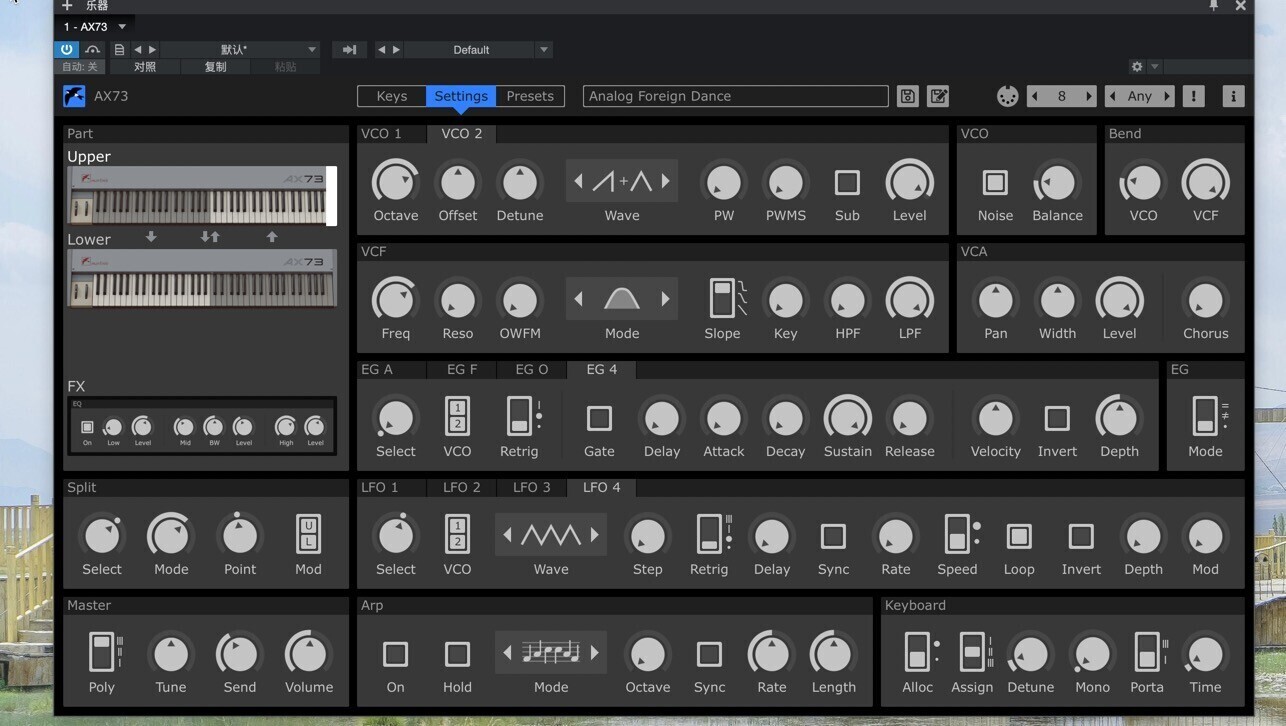
Task: Select previous VCO wave shape
Action: click(x=578, y=182)
